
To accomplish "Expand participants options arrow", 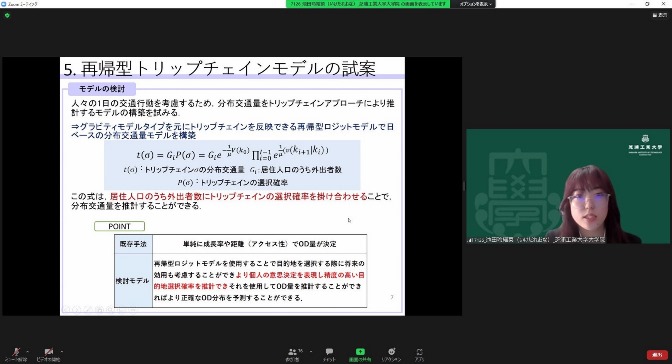I will pyautogui.click(x=311, y=352).
